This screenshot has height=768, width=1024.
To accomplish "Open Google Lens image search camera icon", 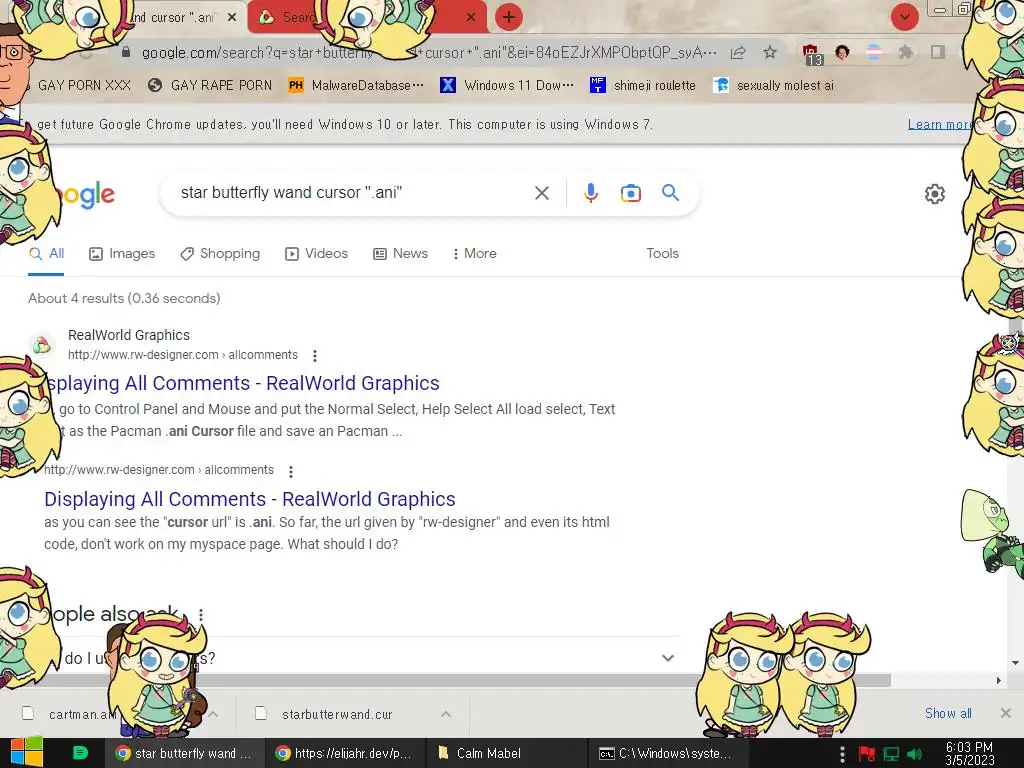I will click(x=630, y=193).
